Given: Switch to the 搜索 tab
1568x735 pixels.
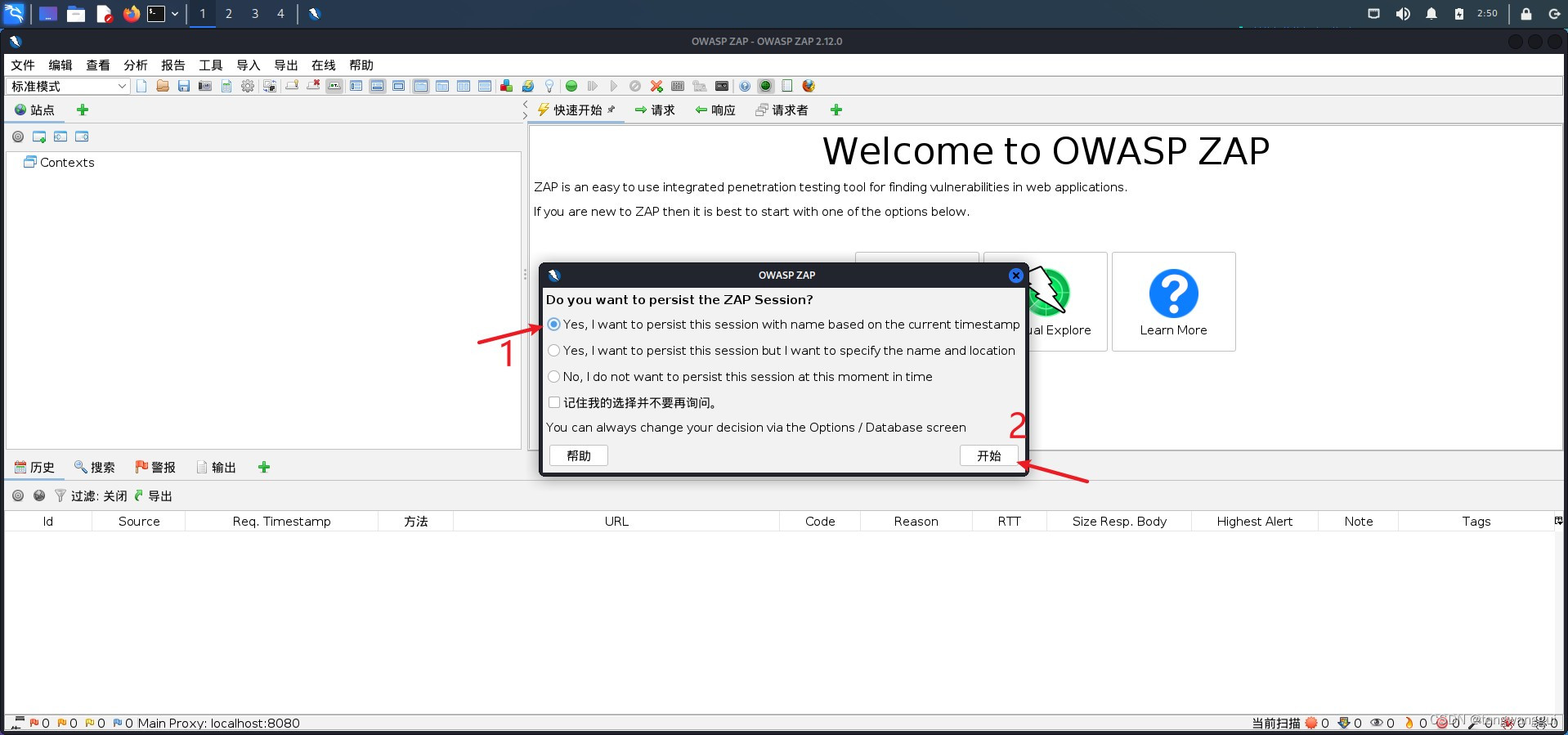Looking at the screenshot, I should 95,467.
